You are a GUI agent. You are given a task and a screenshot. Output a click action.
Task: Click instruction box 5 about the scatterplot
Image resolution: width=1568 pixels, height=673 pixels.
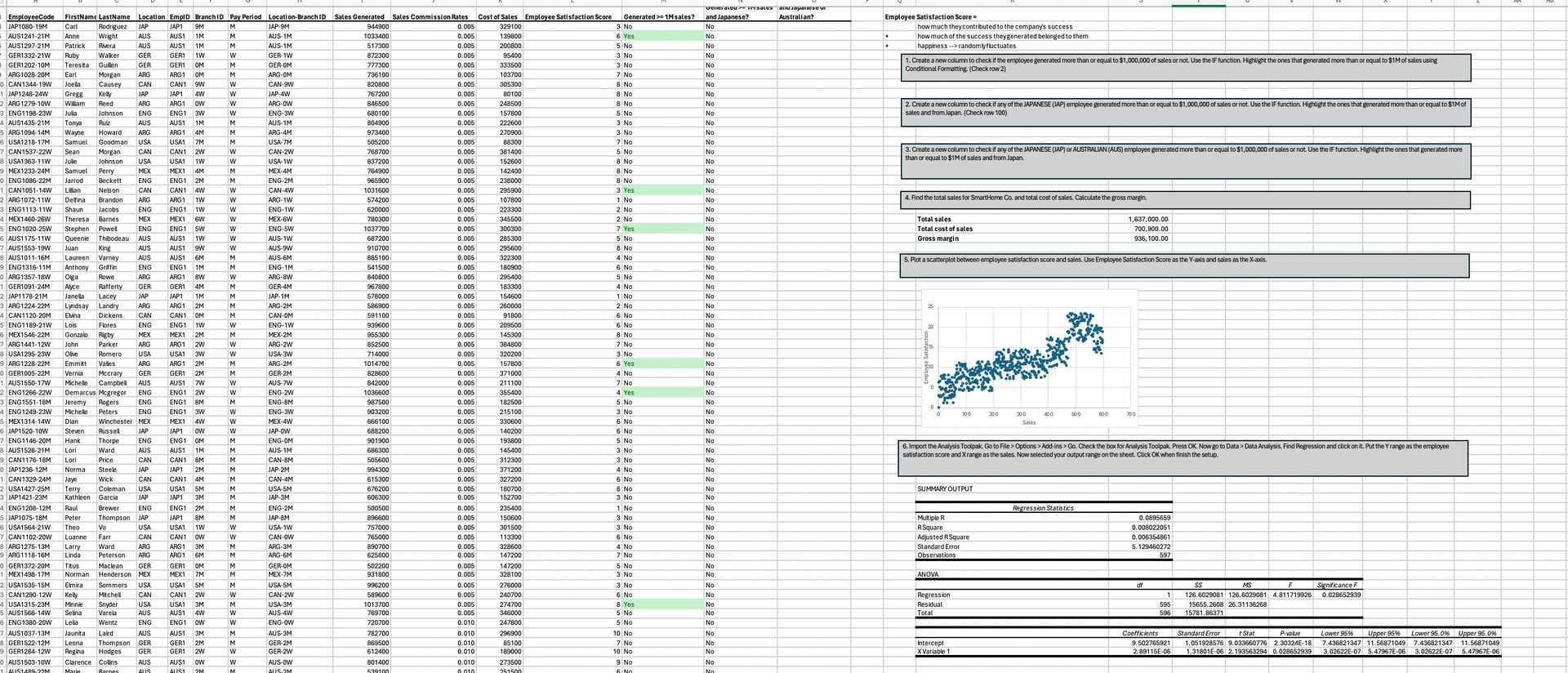(1186, 265)
